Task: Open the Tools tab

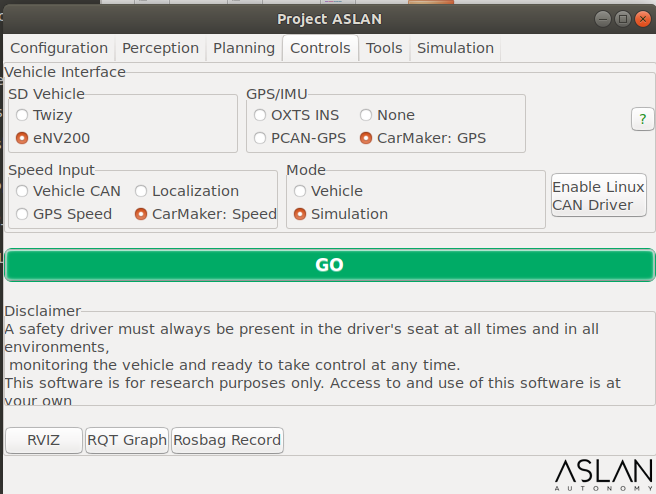Action: pos(384,48)
